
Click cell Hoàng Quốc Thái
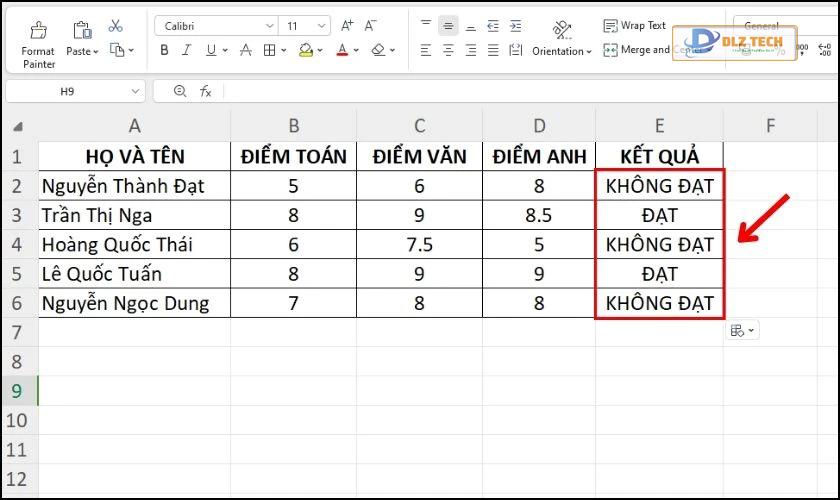coord(134,244)
